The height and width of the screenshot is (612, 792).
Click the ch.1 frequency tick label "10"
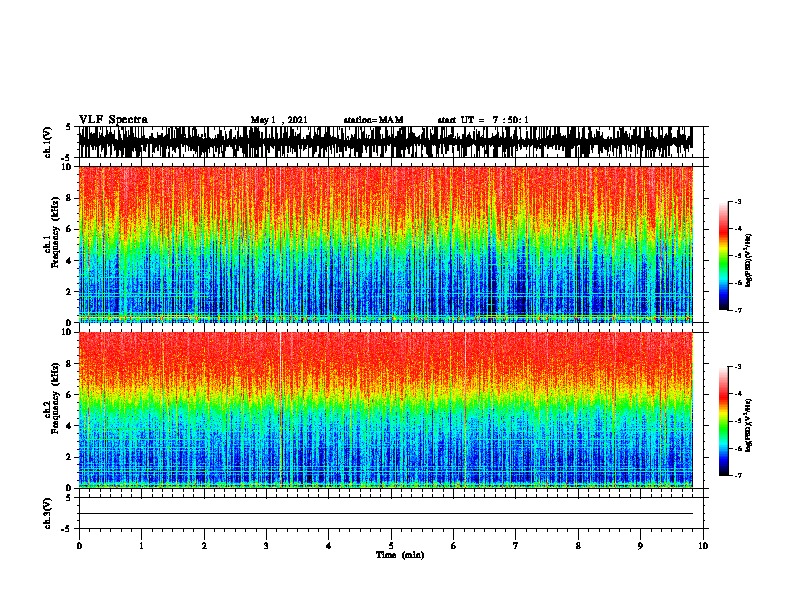click(x=67, y=167)
